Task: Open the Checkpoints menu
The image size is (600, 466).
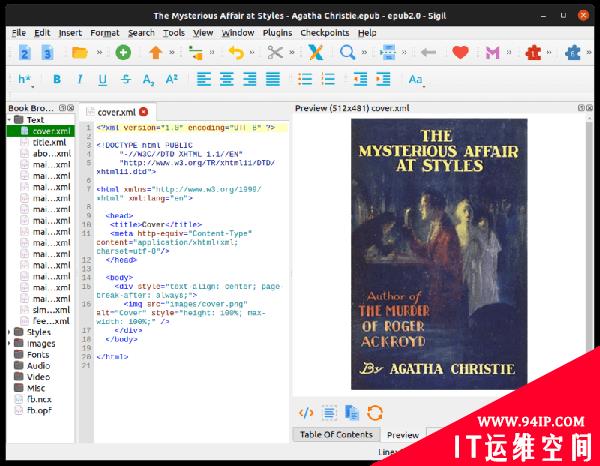Action: [325, 33]
